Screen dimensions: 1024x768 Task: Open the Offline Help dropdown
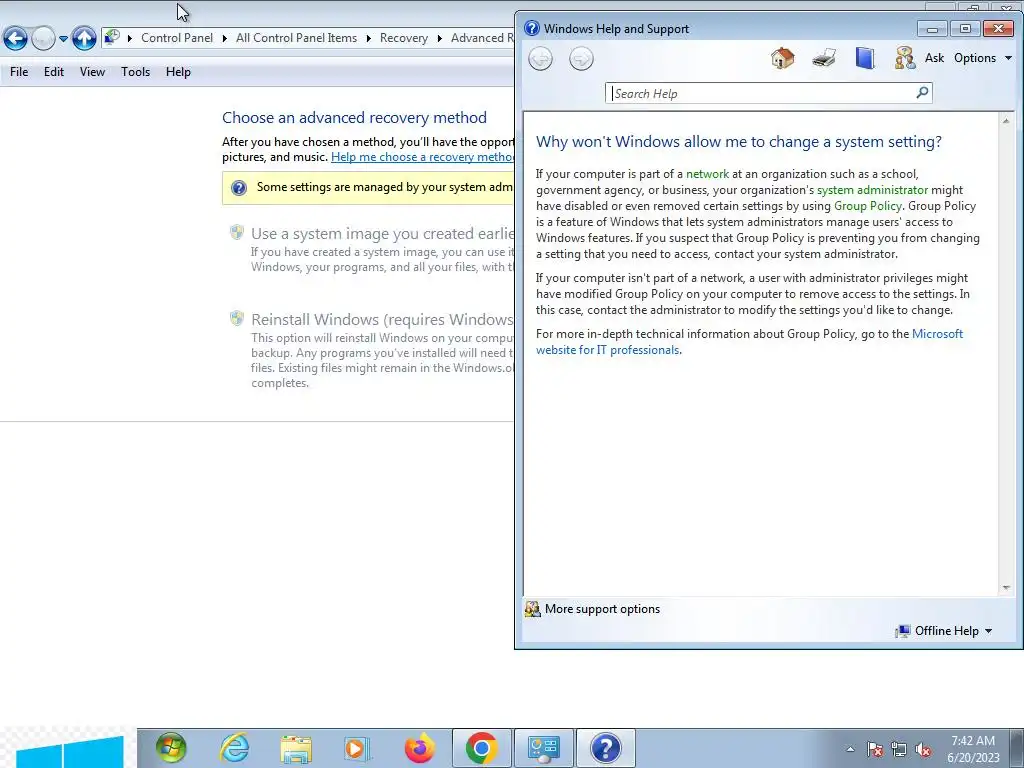pyautogui.click(x=944, y=631)
